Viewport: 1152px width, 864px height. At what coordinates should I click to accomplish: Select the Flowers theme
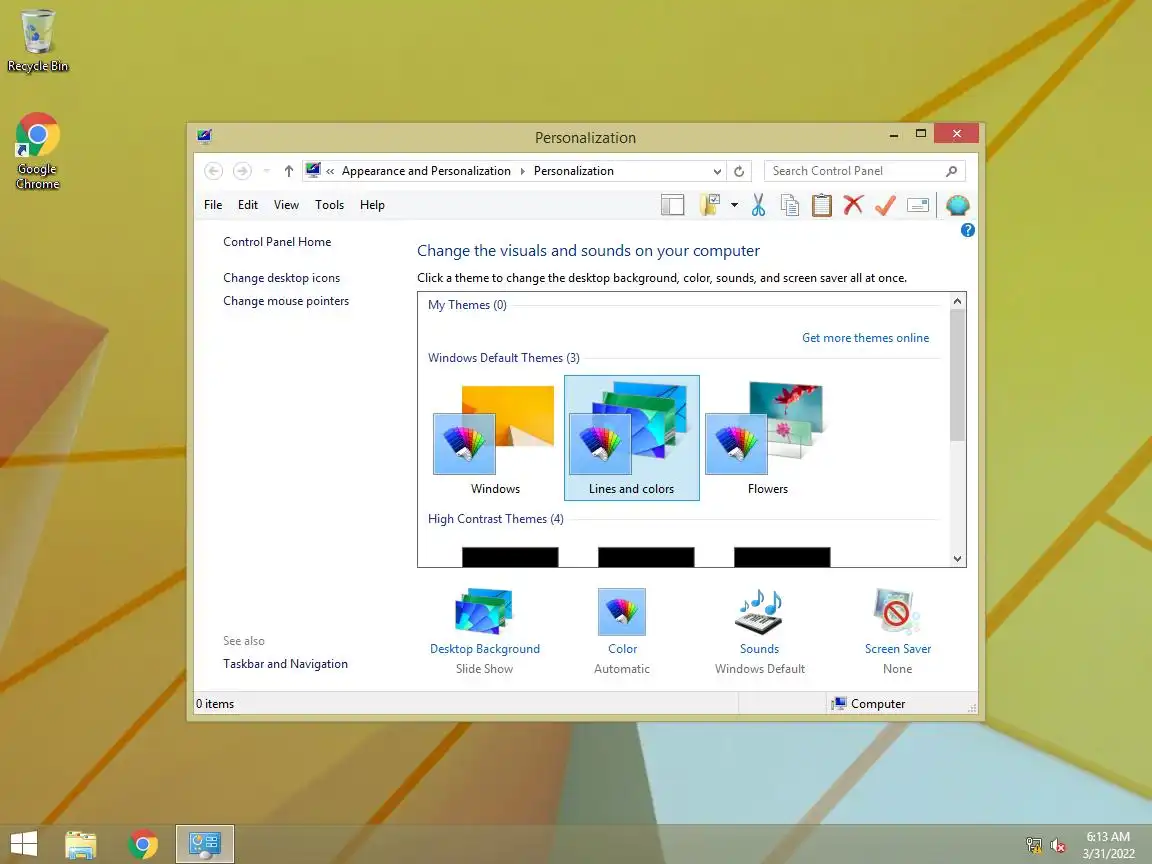(x=768, y=438)
